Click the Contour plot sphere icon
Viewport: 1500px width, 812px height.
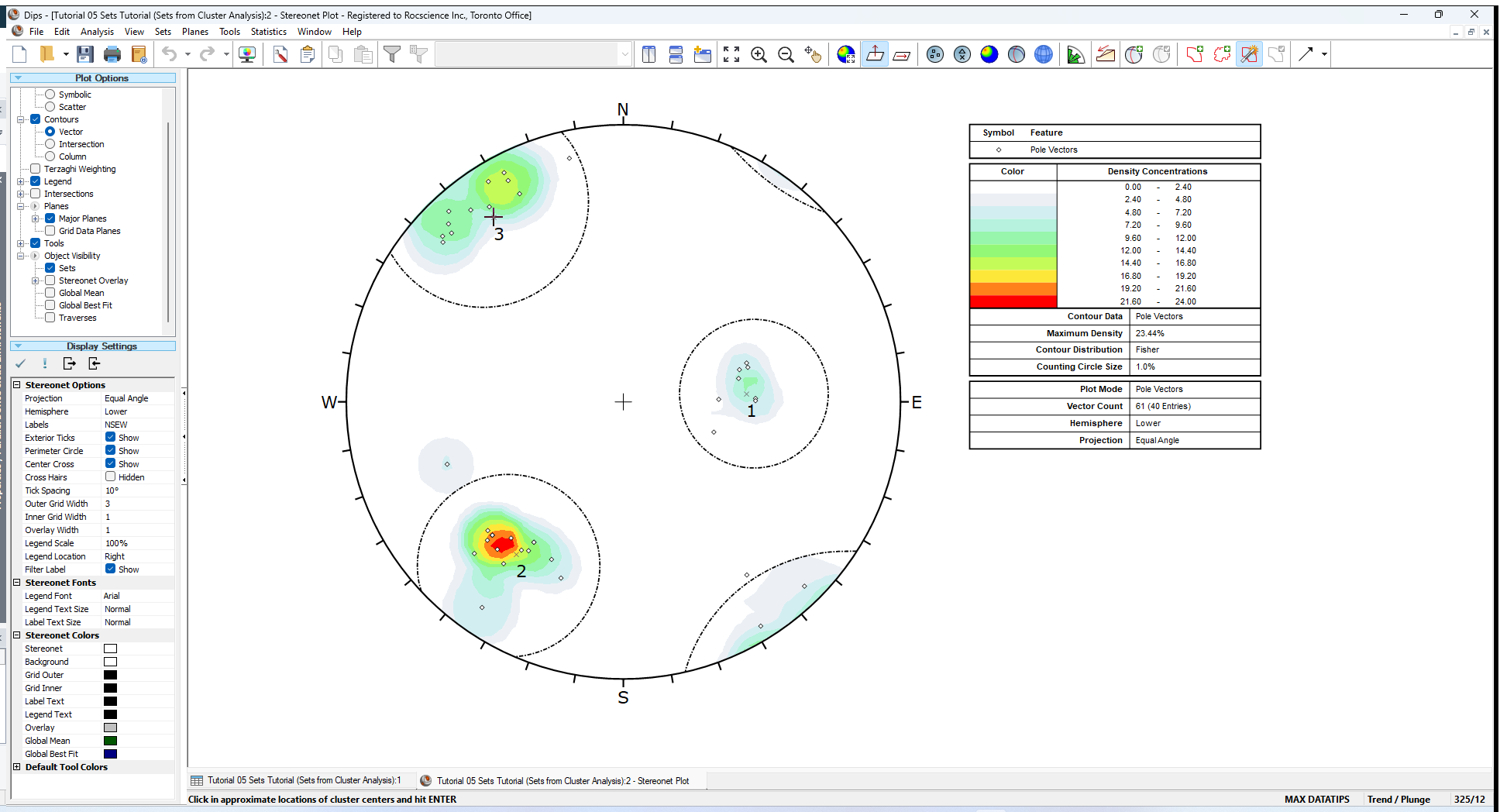[989, 54]
